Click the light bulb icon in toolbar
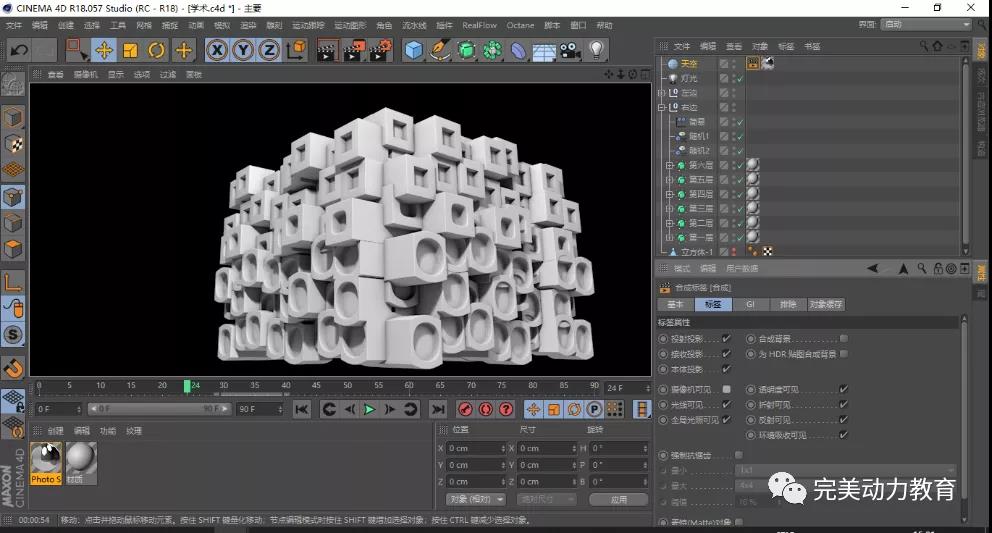The image size is (992, 533). pyautogui.click(x=597, y=50)
